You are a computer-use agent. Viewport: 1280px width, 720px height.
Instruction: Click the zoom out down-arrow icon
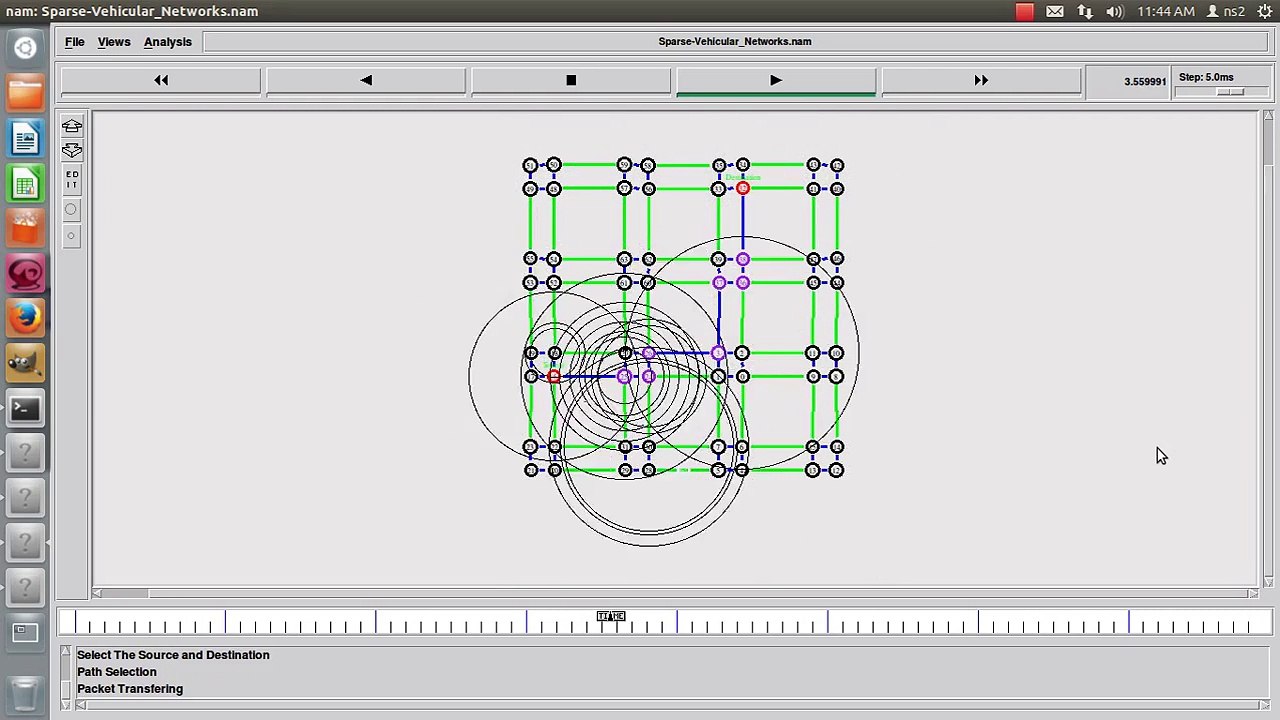(x=72, y=151)
